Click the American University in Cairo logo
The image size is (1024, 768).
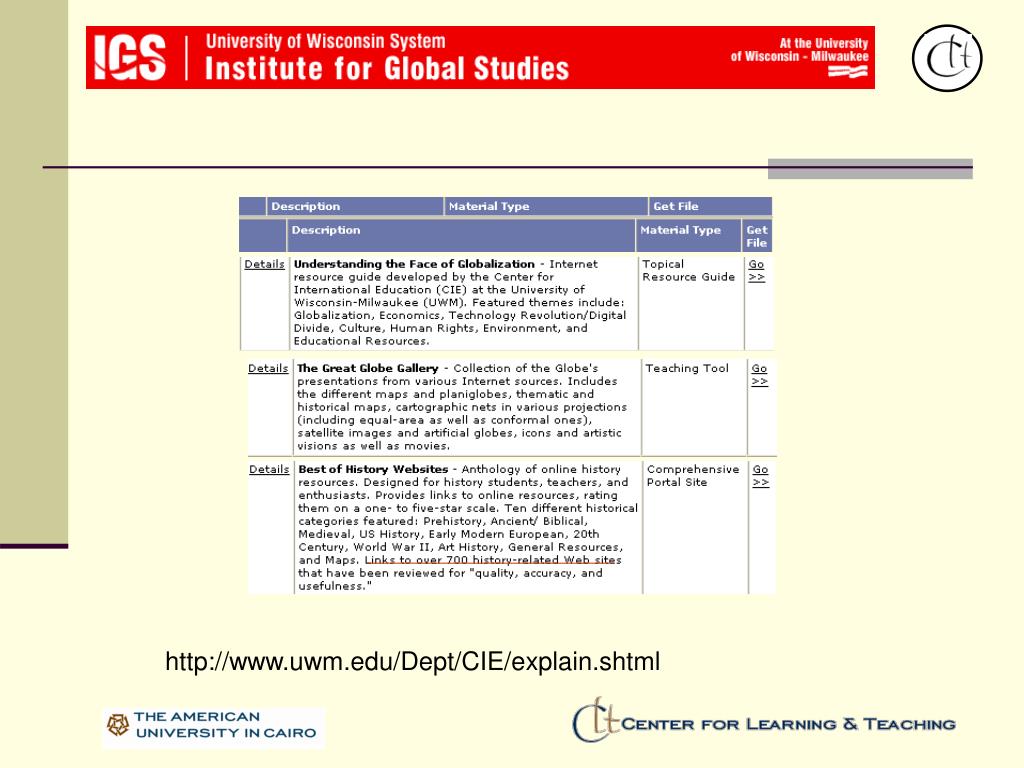213,726
